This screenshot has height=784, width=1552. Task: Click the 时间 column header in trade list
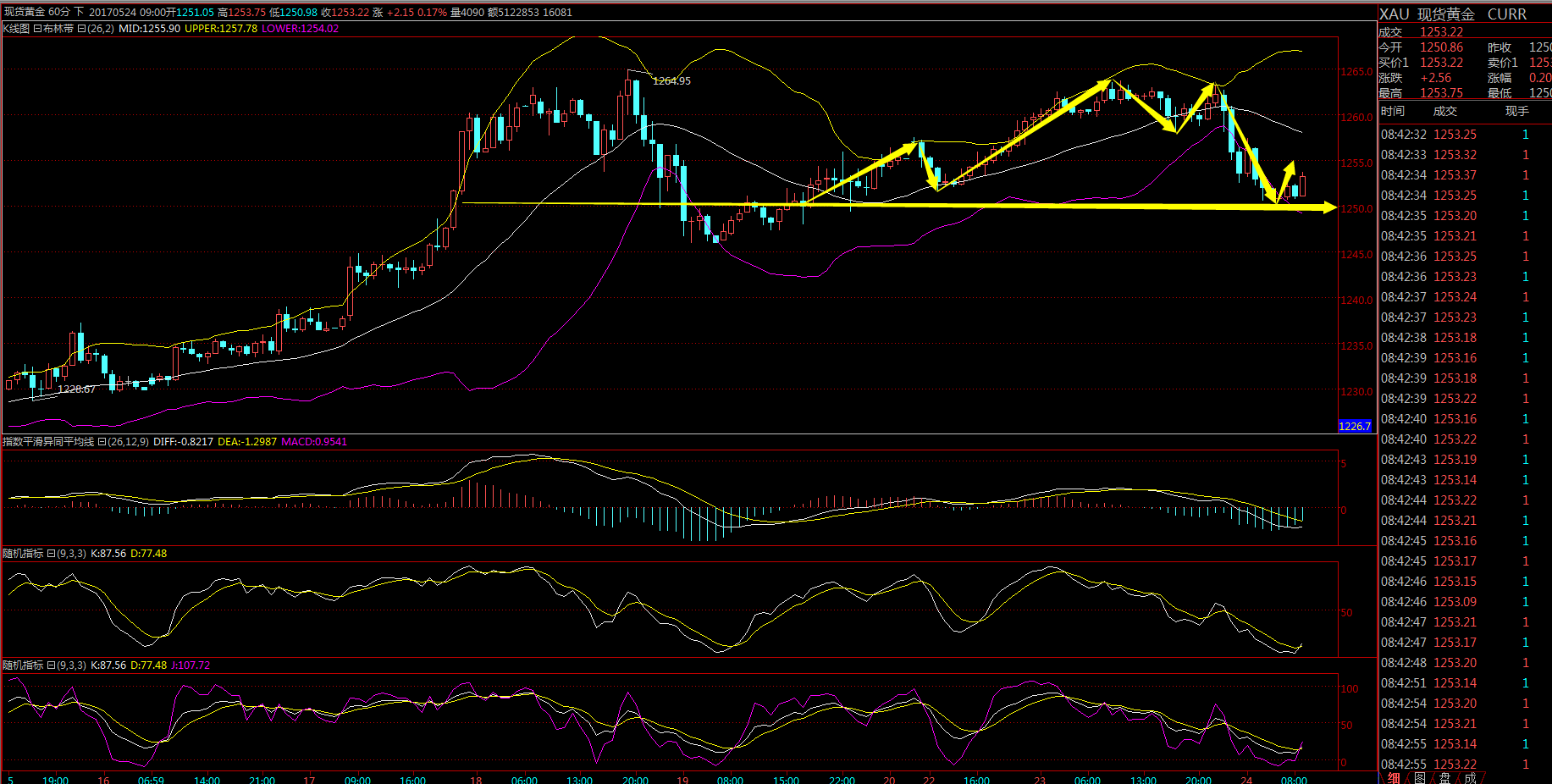pyautogui.click(x=1393, y=112)
